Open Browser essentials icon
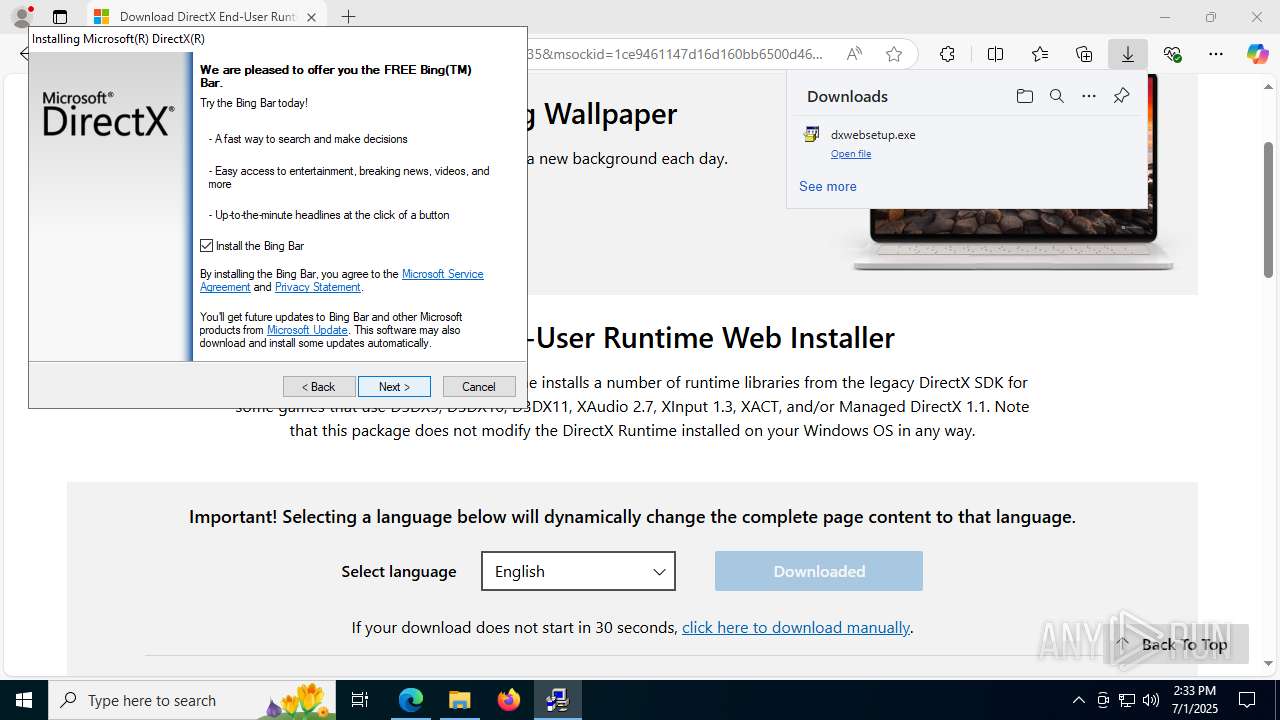This screenshot has height=720, width=1280. [x=1172, y=54]
